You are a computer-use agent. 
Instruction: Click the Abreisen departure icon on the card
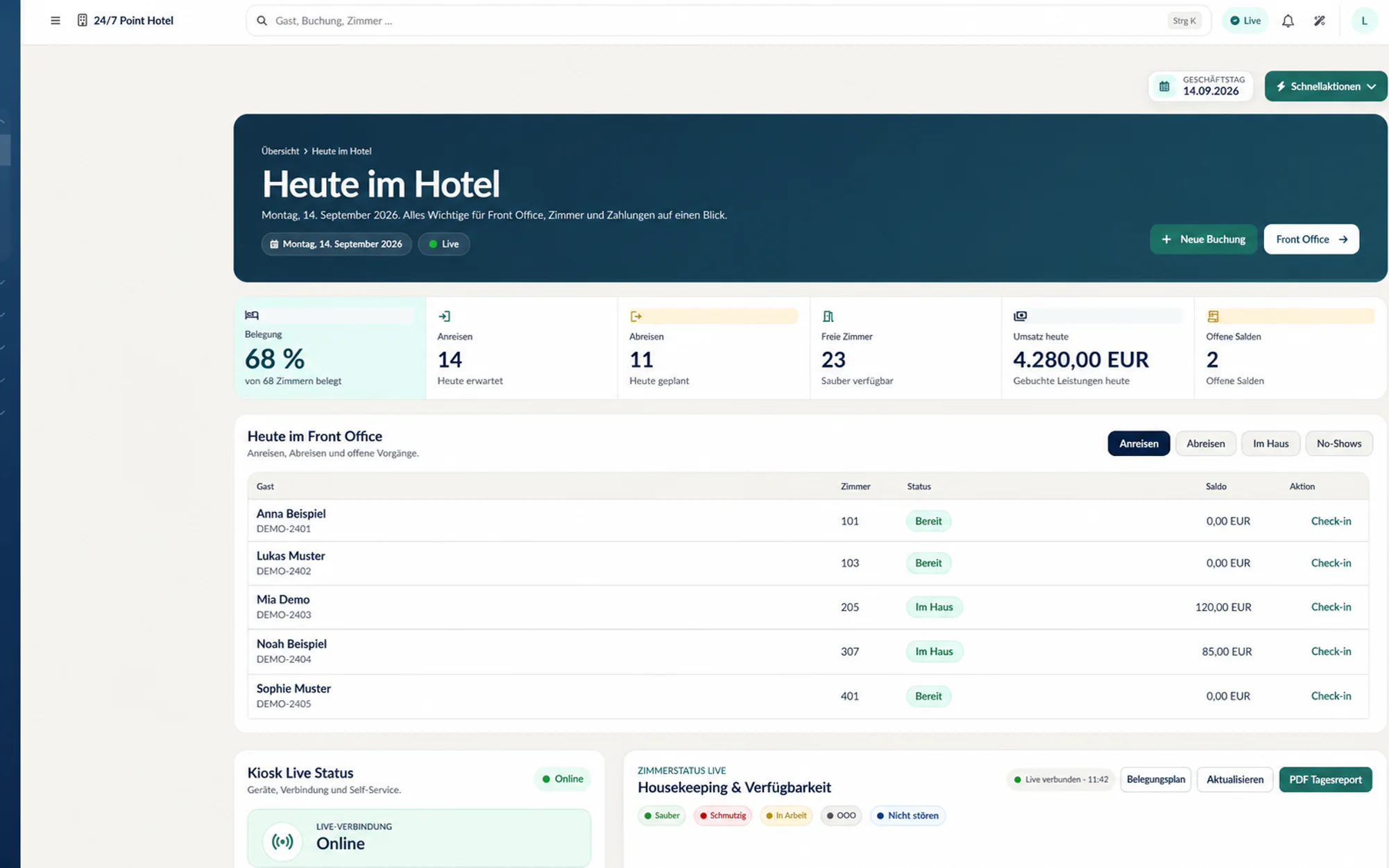click(636, 316)
